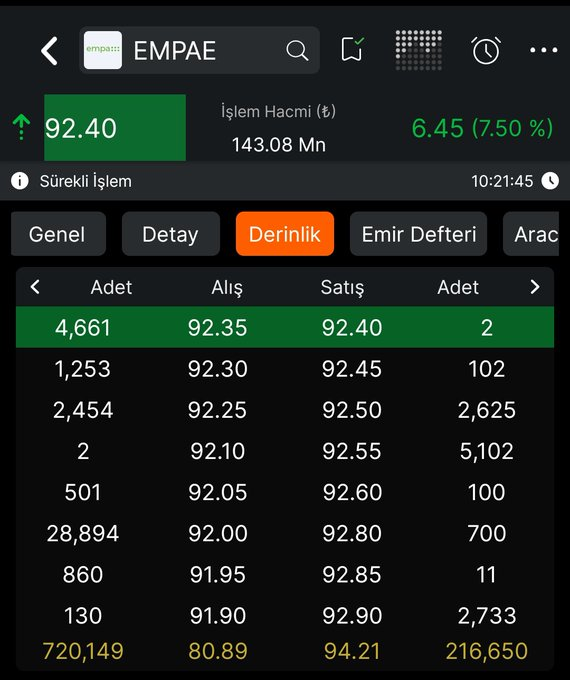The height and width of the screenshot is (680, 570).
Task: Select bid price 92.10
Action: pos(217,451)
